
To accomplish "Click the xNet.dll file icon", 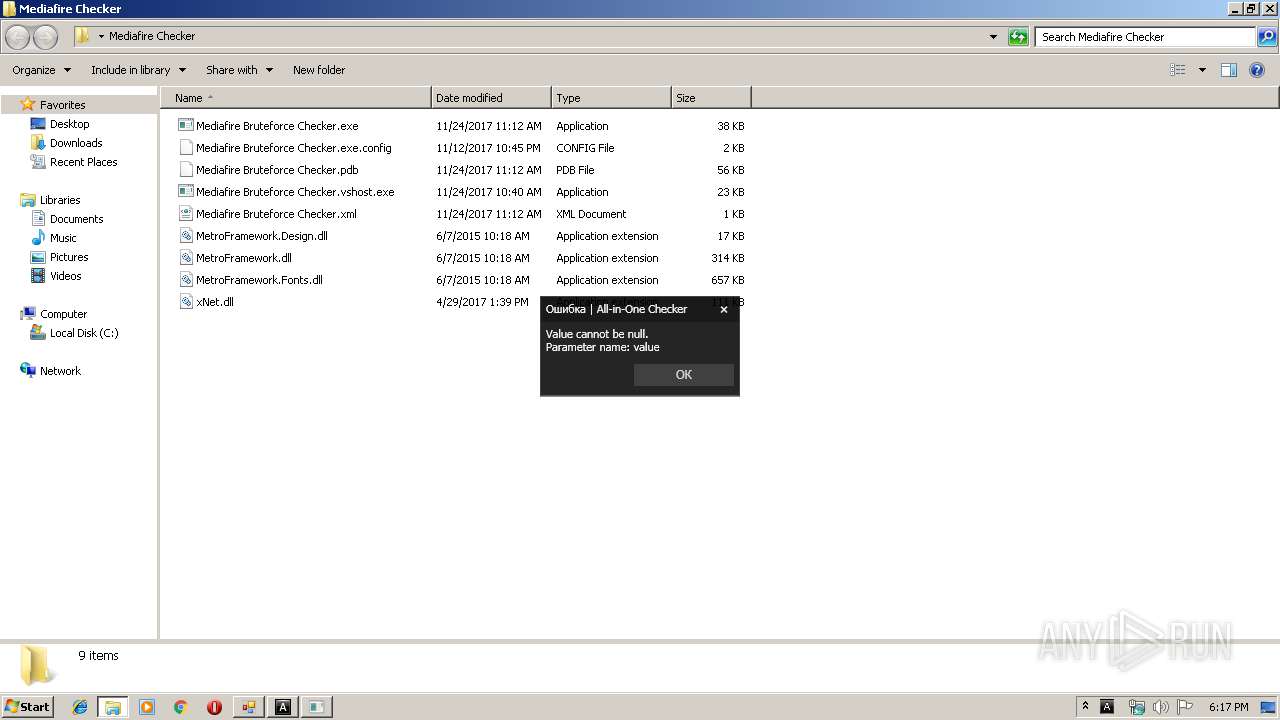I will (185, 302).
